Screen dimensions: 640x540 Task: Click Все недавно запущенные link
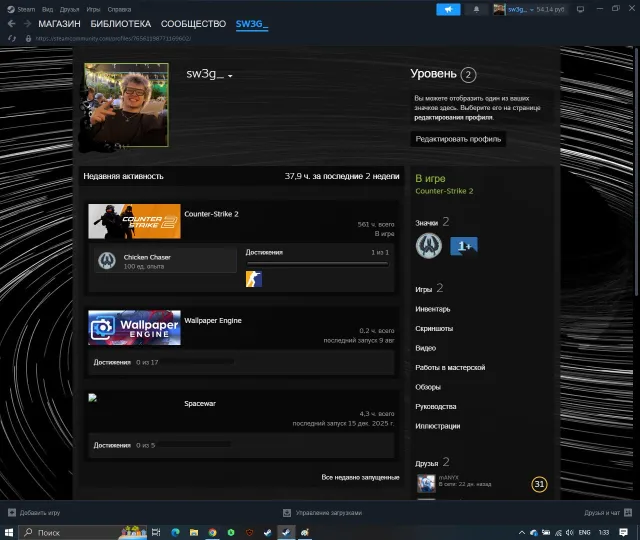pos(360,477)
